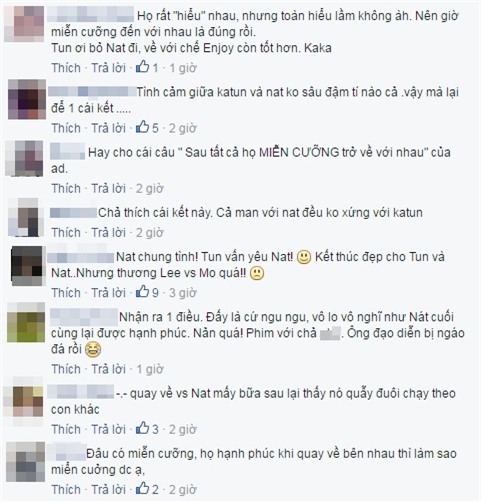Click smiley emoji after 'Tun vẫn yêu Nat!'
This screenshot has width=481, height=503.
pos(304,257)
